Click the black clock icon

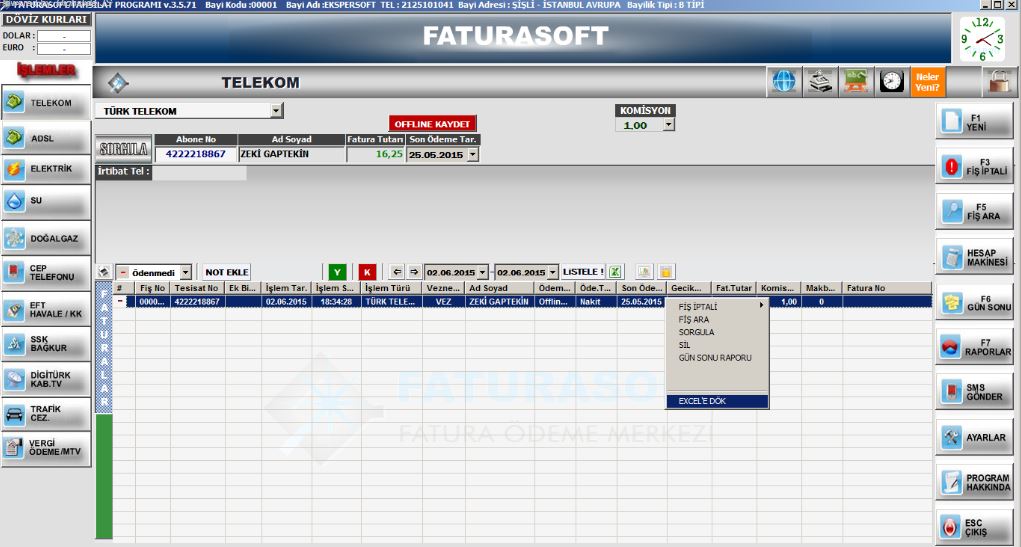pos(891,81)
